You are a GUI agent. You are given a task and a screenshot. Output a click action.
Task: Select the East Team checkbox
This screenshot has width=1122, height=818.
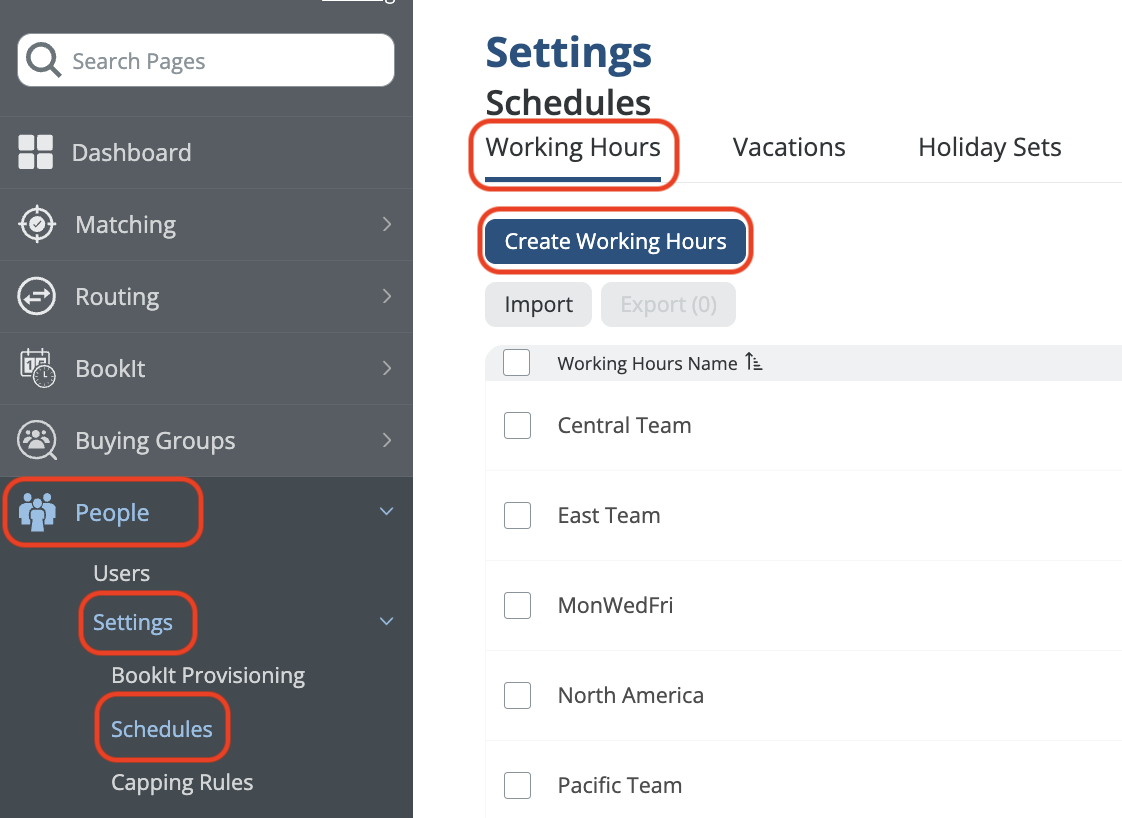coord(517,516)
